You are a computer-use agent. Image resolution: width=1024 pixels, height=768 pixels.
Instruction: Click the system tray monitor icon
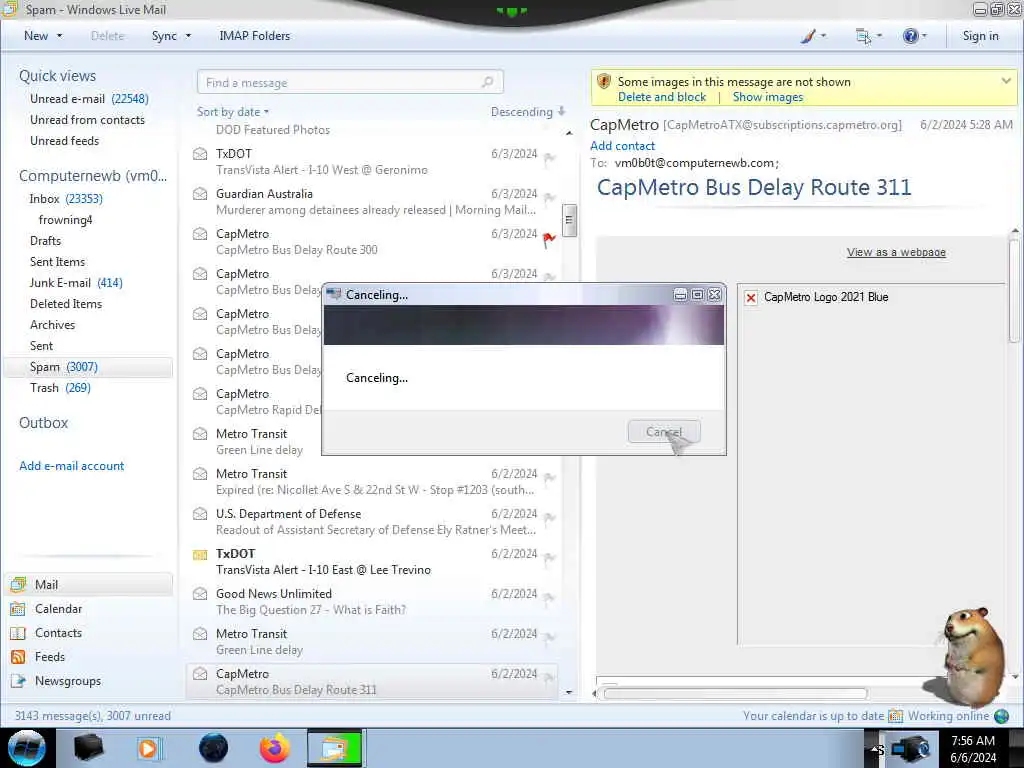coord(910,748)
